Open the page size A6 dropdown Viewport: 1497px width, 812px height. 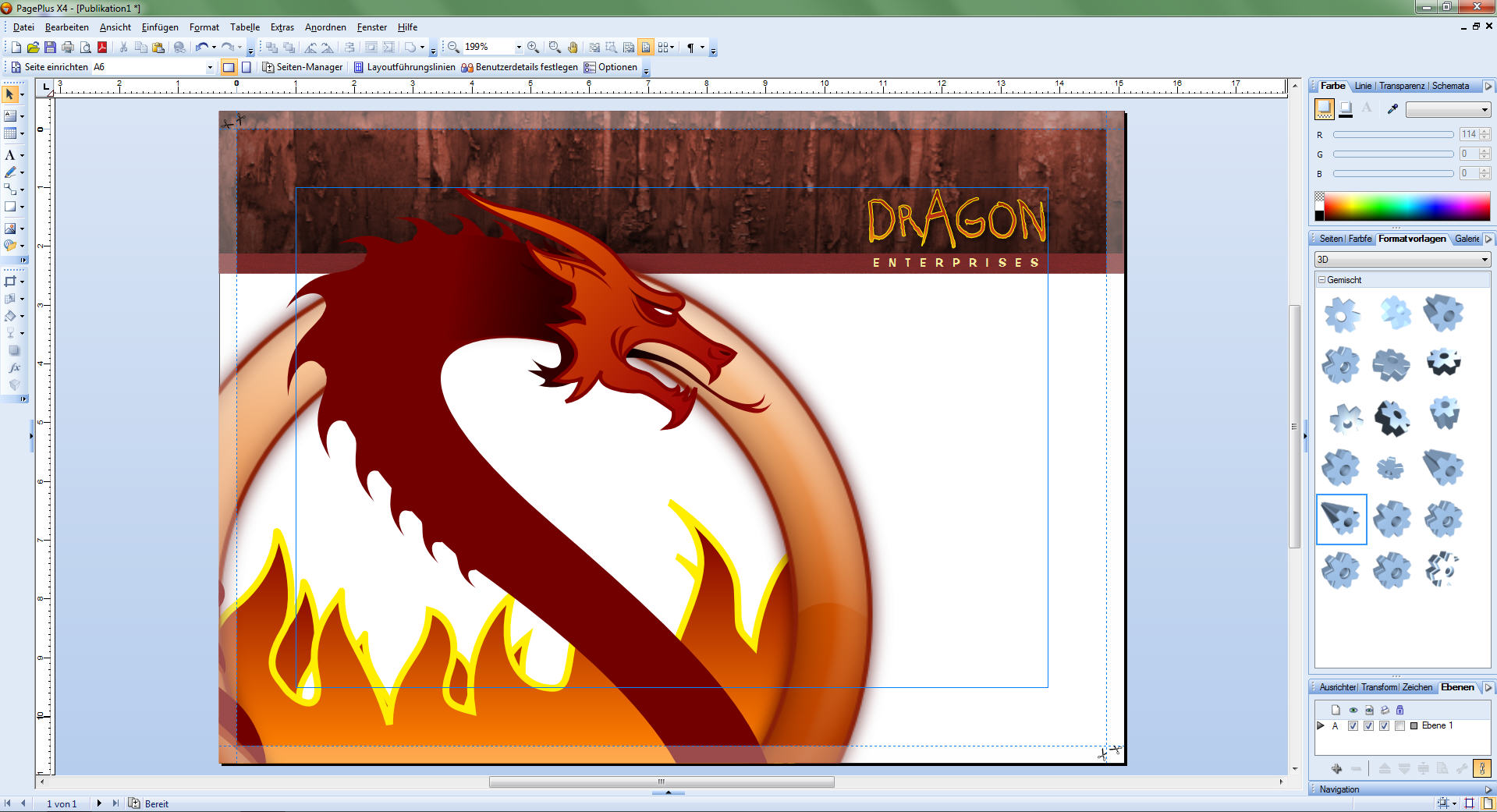[210, 67]
